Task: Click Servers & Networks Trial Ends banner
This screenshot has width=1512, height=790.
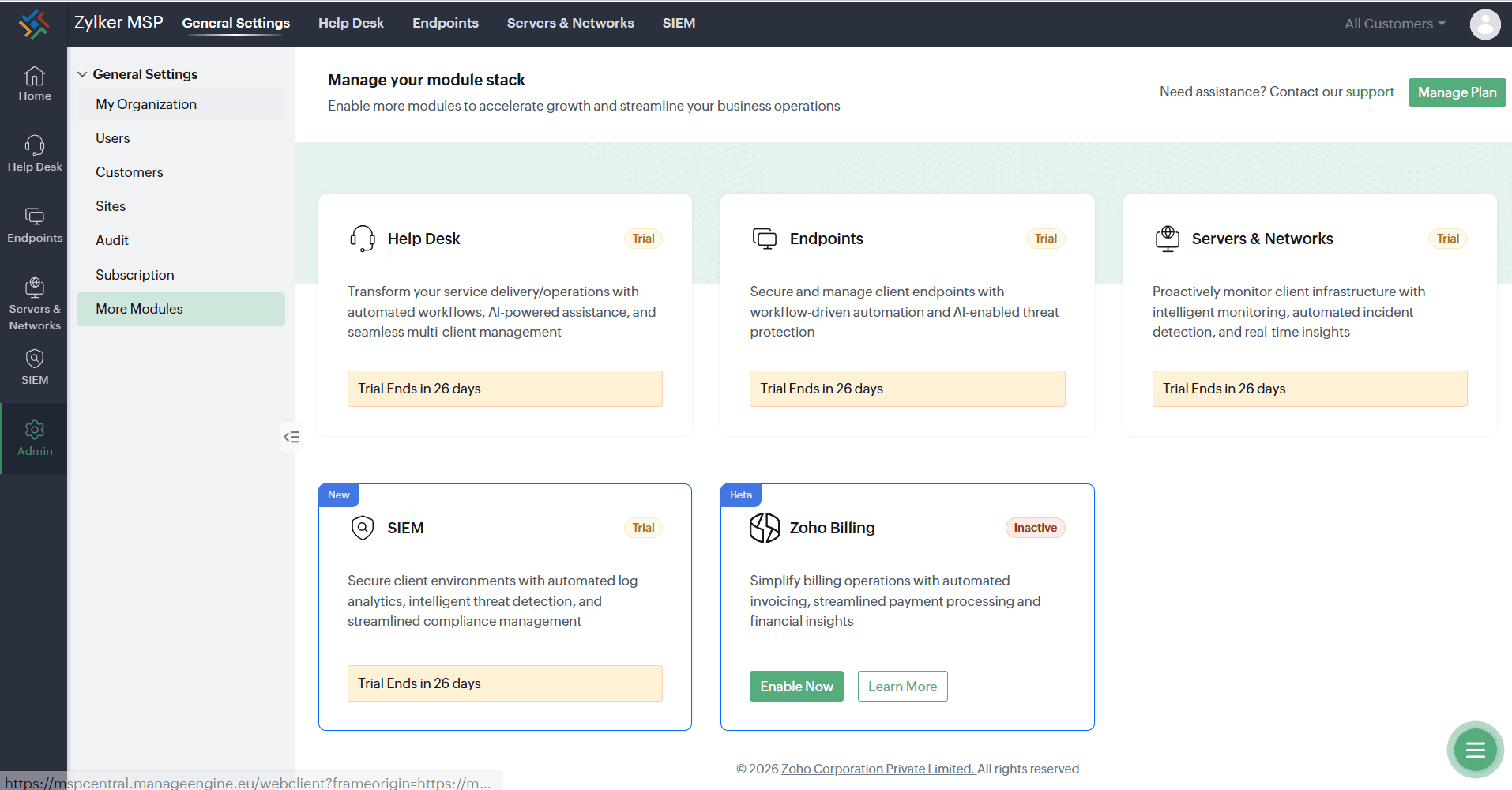Action: (x=1310, y=389)
